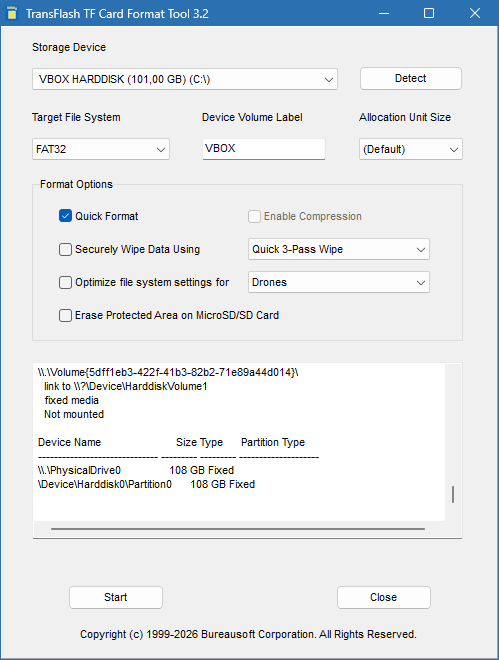Image resolution: width=499 pixels, height=660 pixels.
Task: Click the Start button
Action: click(116, 597)
